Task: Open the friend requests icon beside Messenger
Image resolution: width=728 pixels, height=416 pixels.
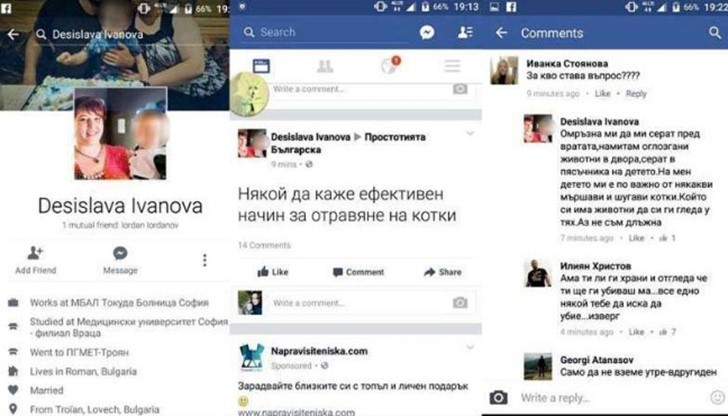Action: (x=465, y=32)
